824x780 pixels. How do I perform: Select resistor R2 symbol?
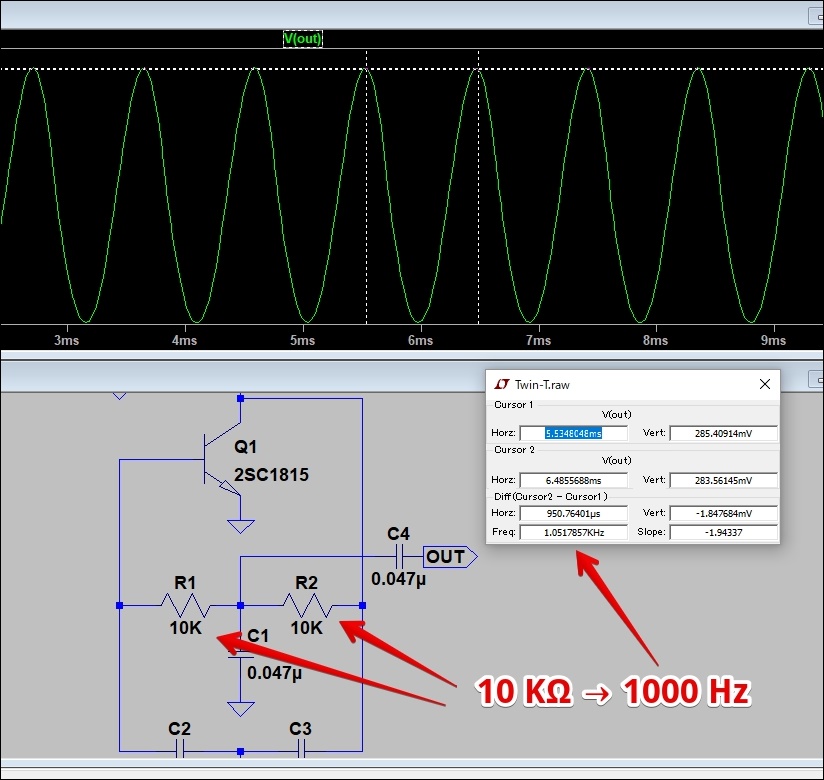tap(307, 605)
